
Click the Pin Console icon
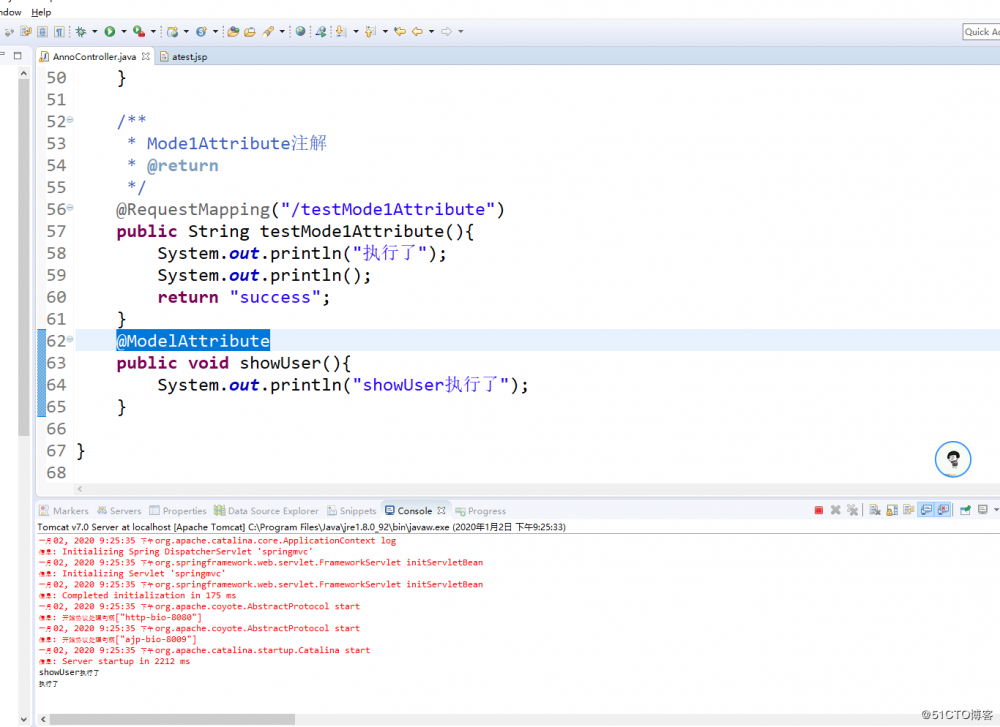pos(966,510)
